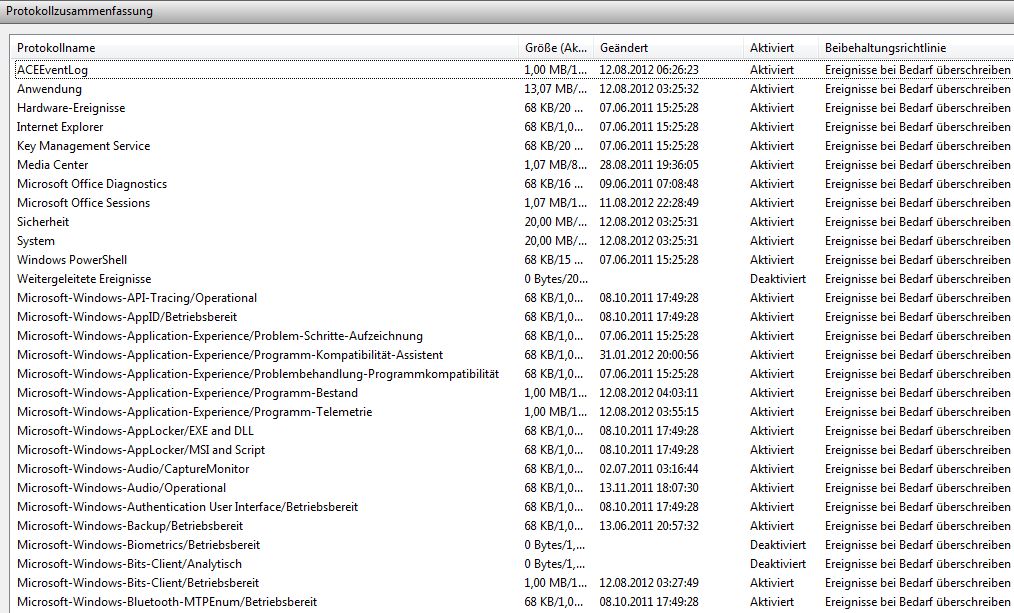1014x613 pixels.
Task: Select the Audio/Operational log
Action: (514, 488)
